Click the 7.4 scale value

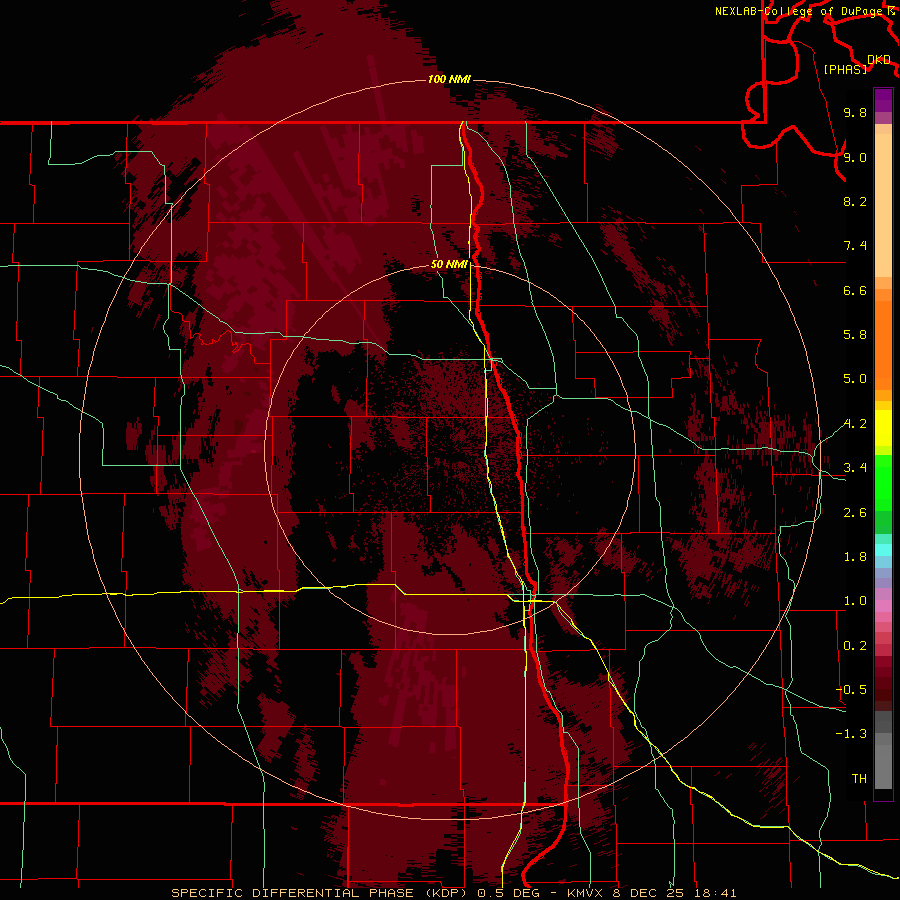855,246
